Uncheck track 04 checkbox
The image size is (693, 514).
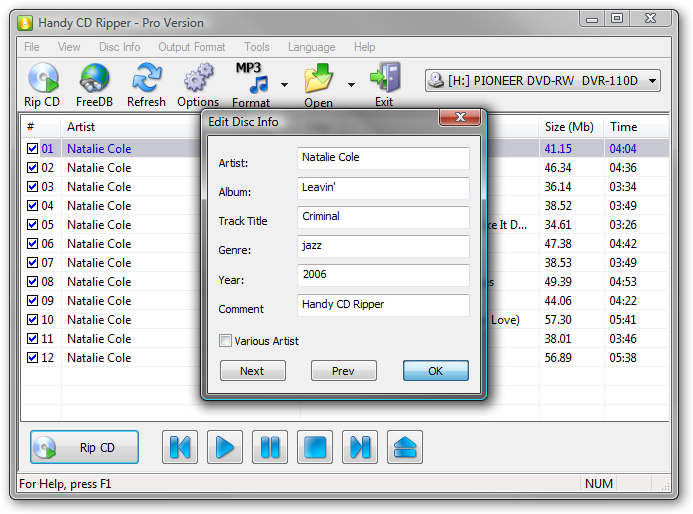[32, 206]
